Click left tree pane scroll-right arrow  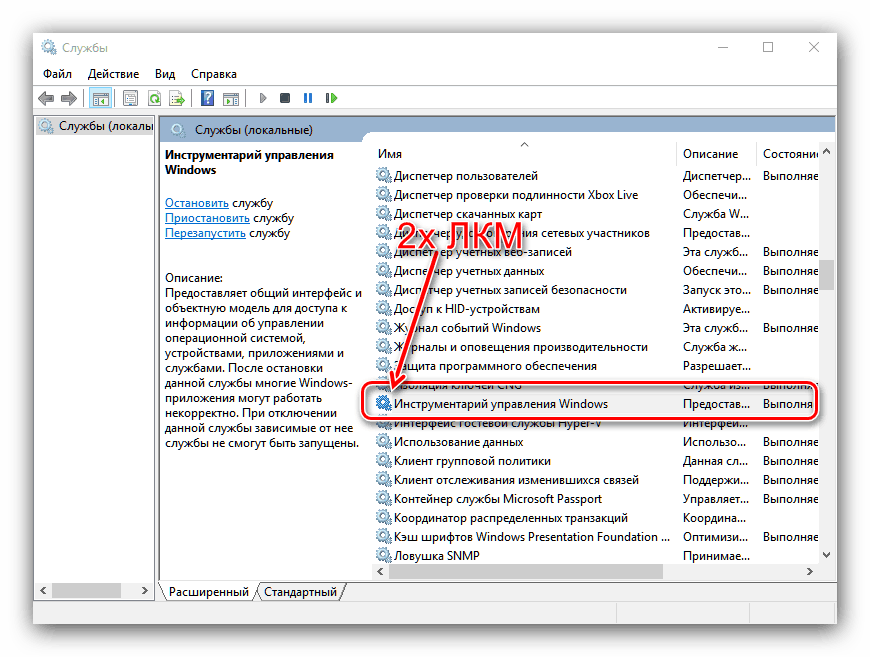(145, 590)
